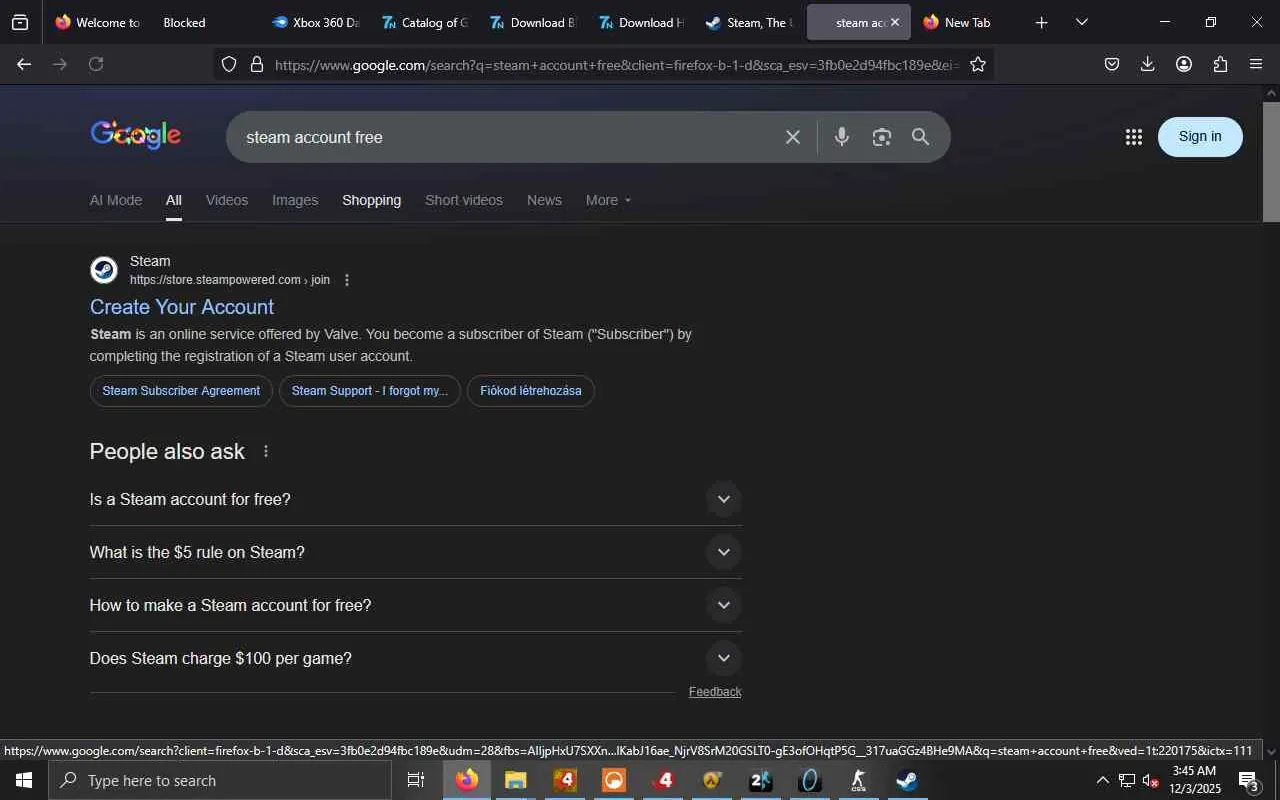
Task: List all open Firefox tabs
Action: click(1082, 22)
